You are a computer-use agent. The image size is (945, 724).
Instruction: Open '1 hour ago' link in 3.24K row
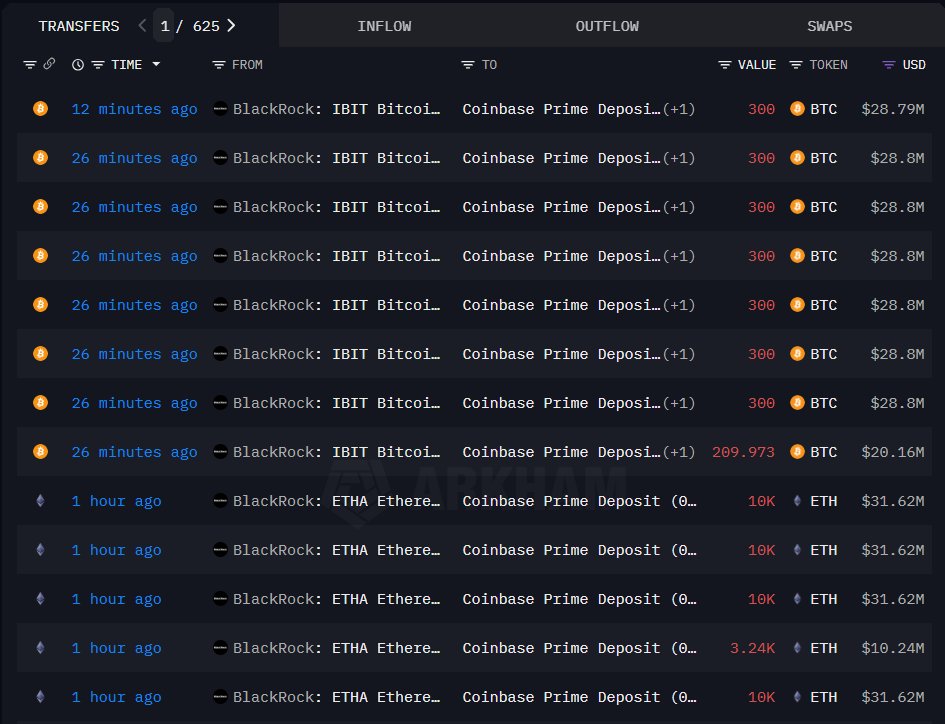tap(116, 648)
